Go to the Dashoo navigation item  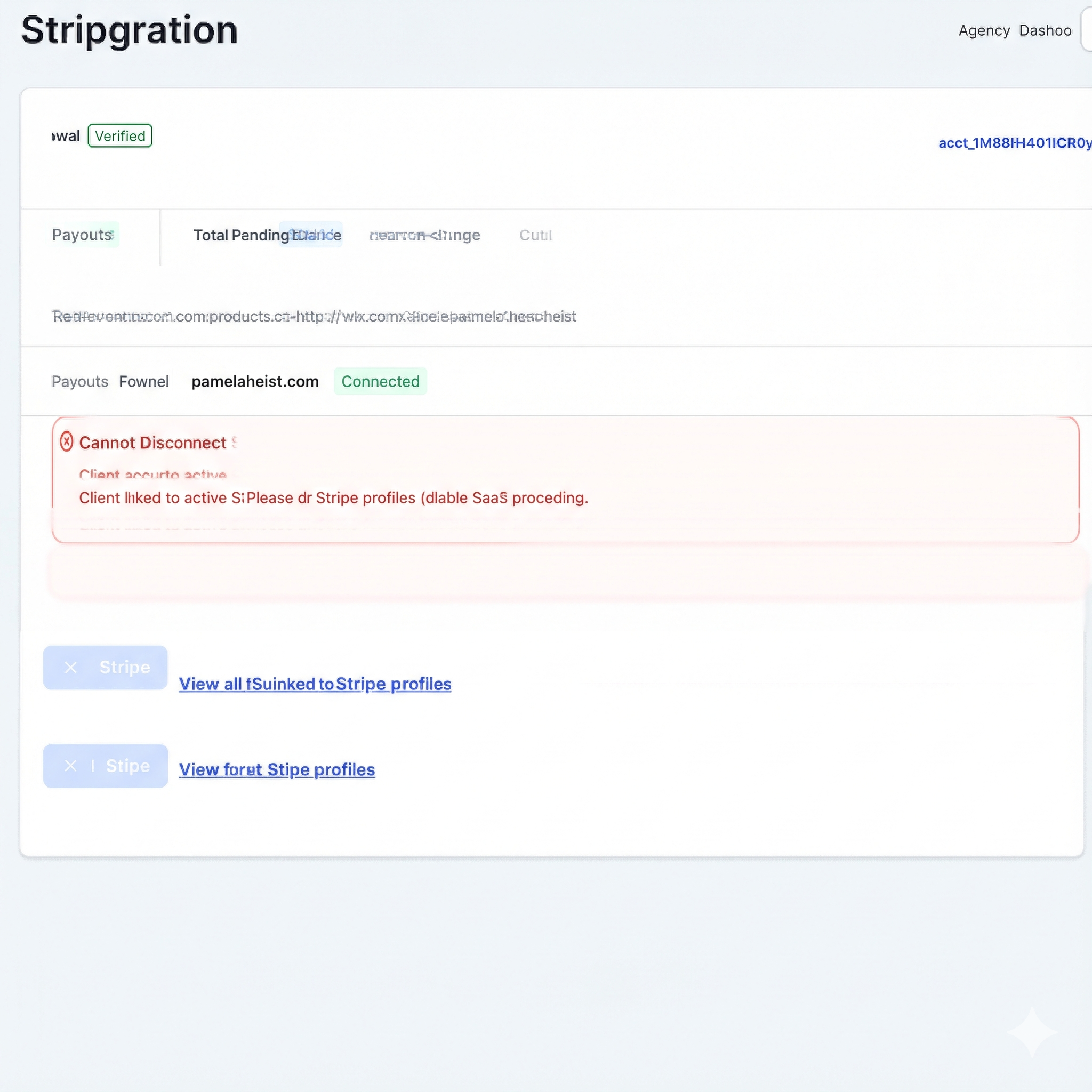1045,30
